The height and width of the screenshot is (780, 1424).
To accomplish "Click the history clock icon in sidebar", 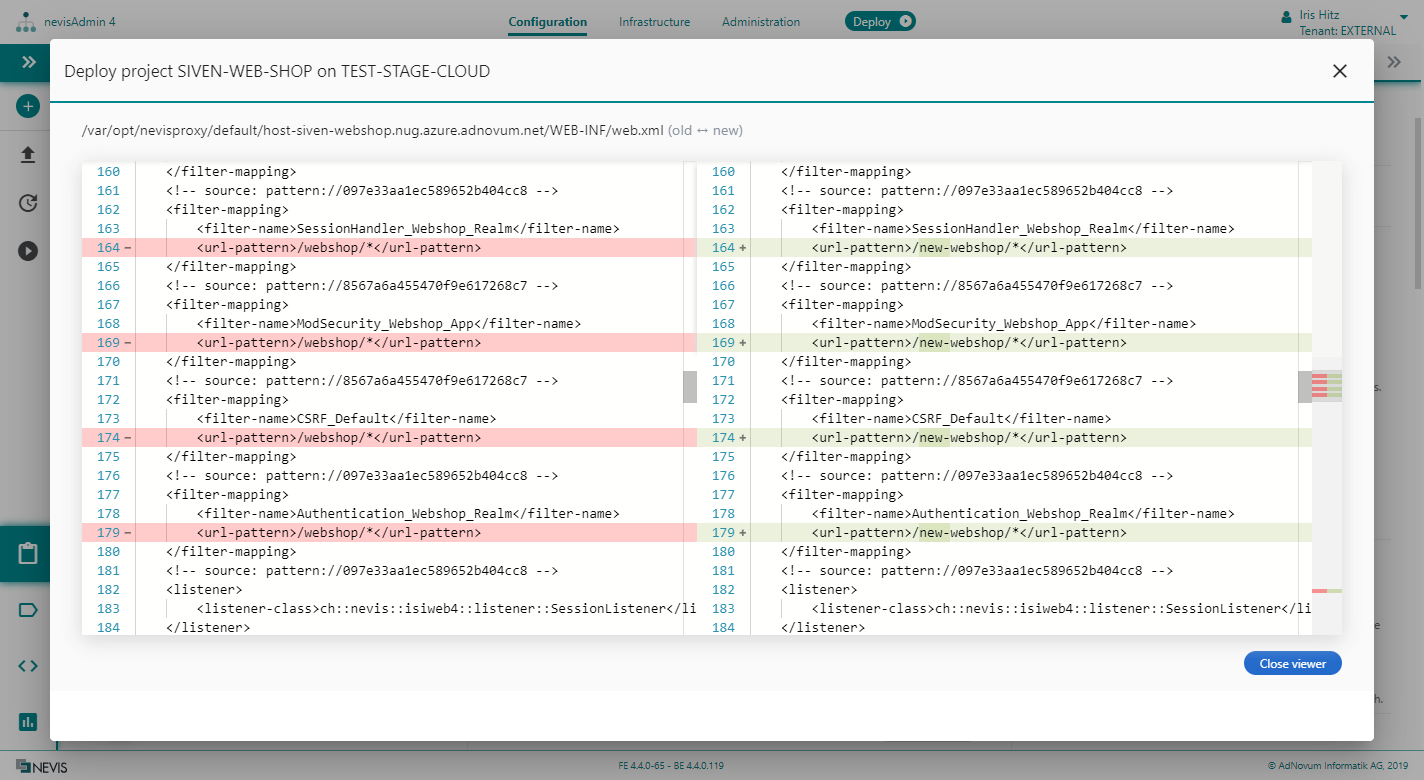I will click(28, 203).
